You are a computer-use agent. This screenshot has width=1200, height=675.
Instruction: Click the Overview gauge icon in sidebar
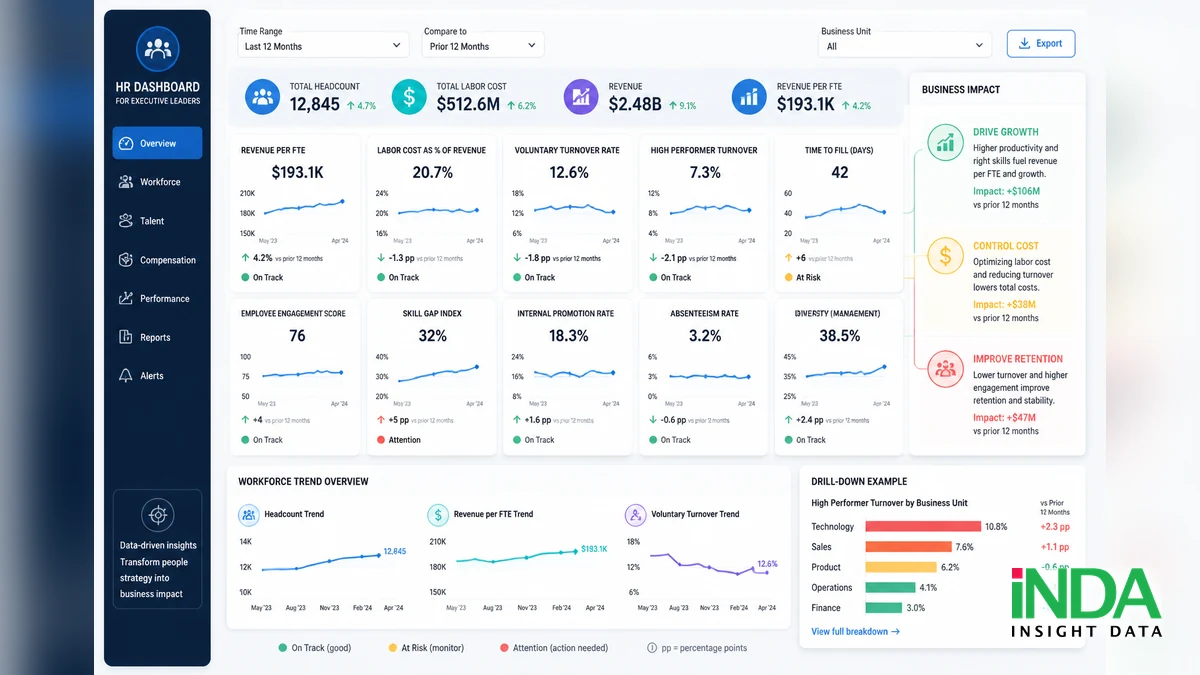click(x=126, y=143)
